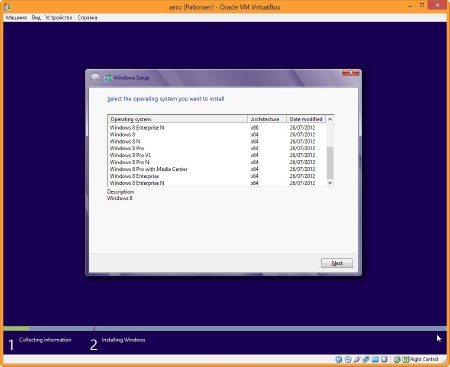Click the VirtualBox window title bar icon
This screenshot has width=450, height=367.
7,6
